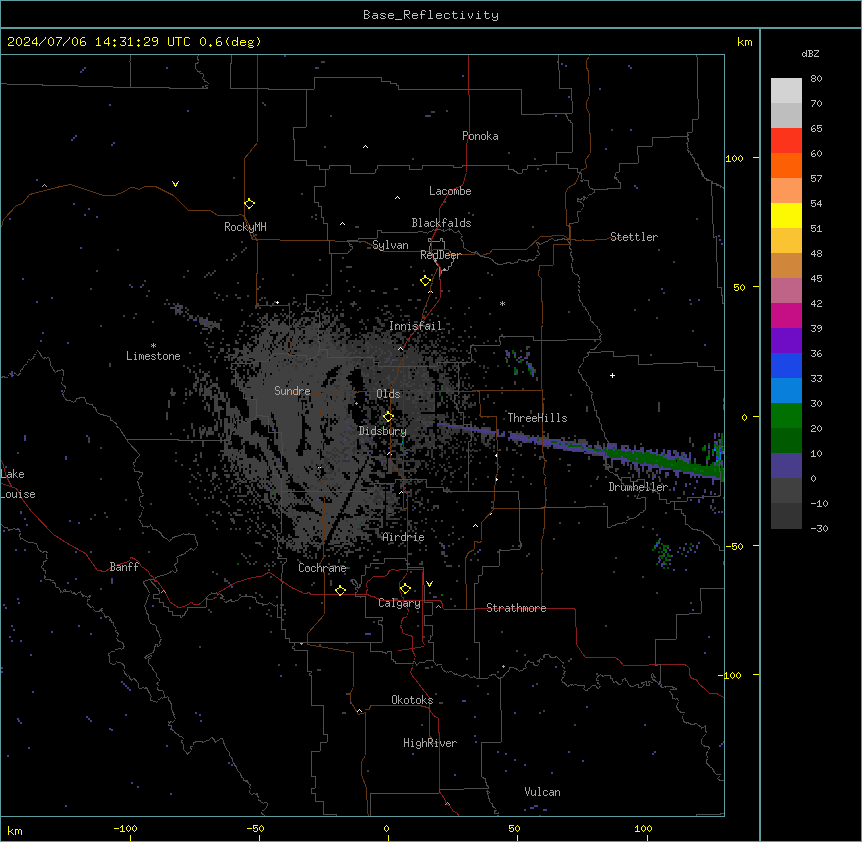
Task: Click the Sylvan label
Action: [390, 245]
